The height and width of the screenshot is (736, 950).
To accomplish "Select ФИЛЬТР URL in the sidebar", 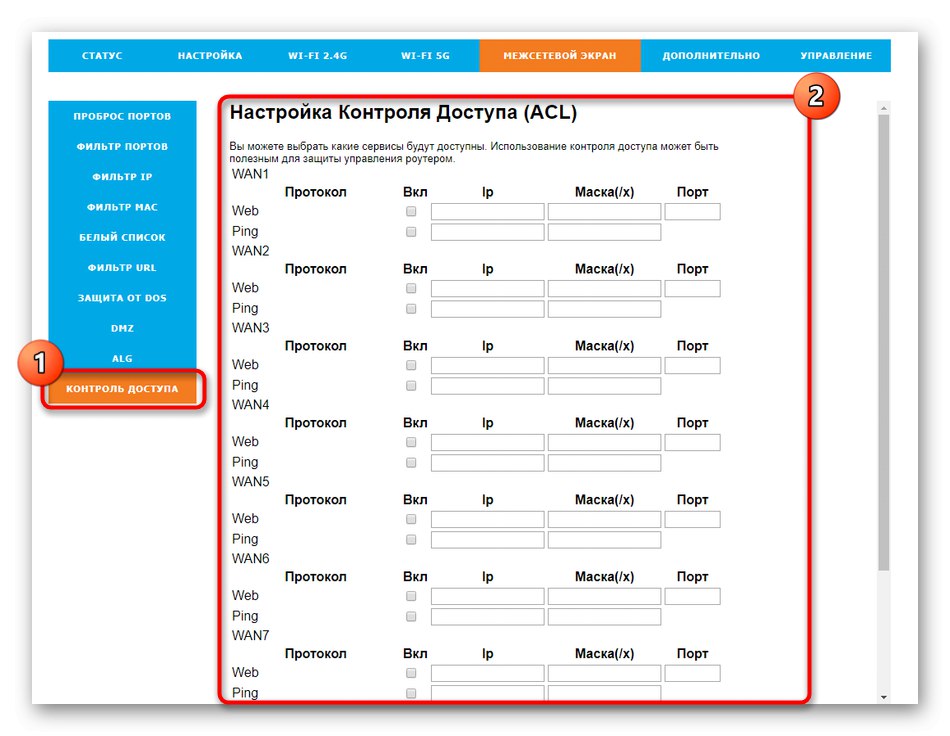I will point(122,267).
